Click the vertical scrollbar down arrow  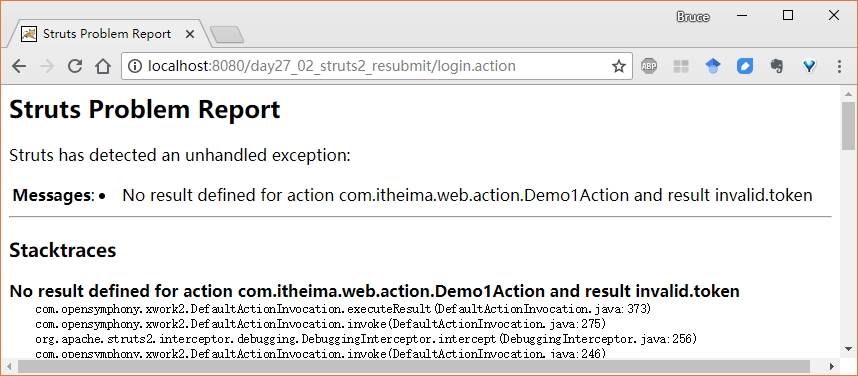(x=848, y=348)
